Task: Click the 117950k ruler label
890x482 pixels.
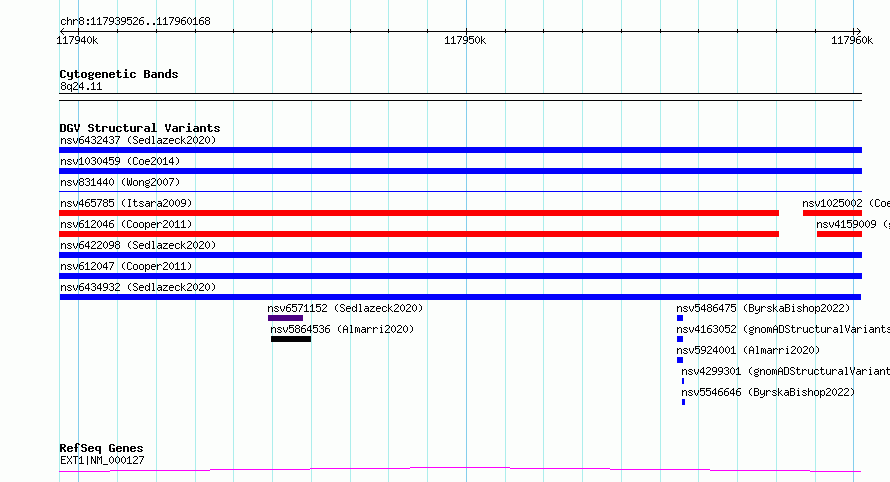Action: pos(465,40)
